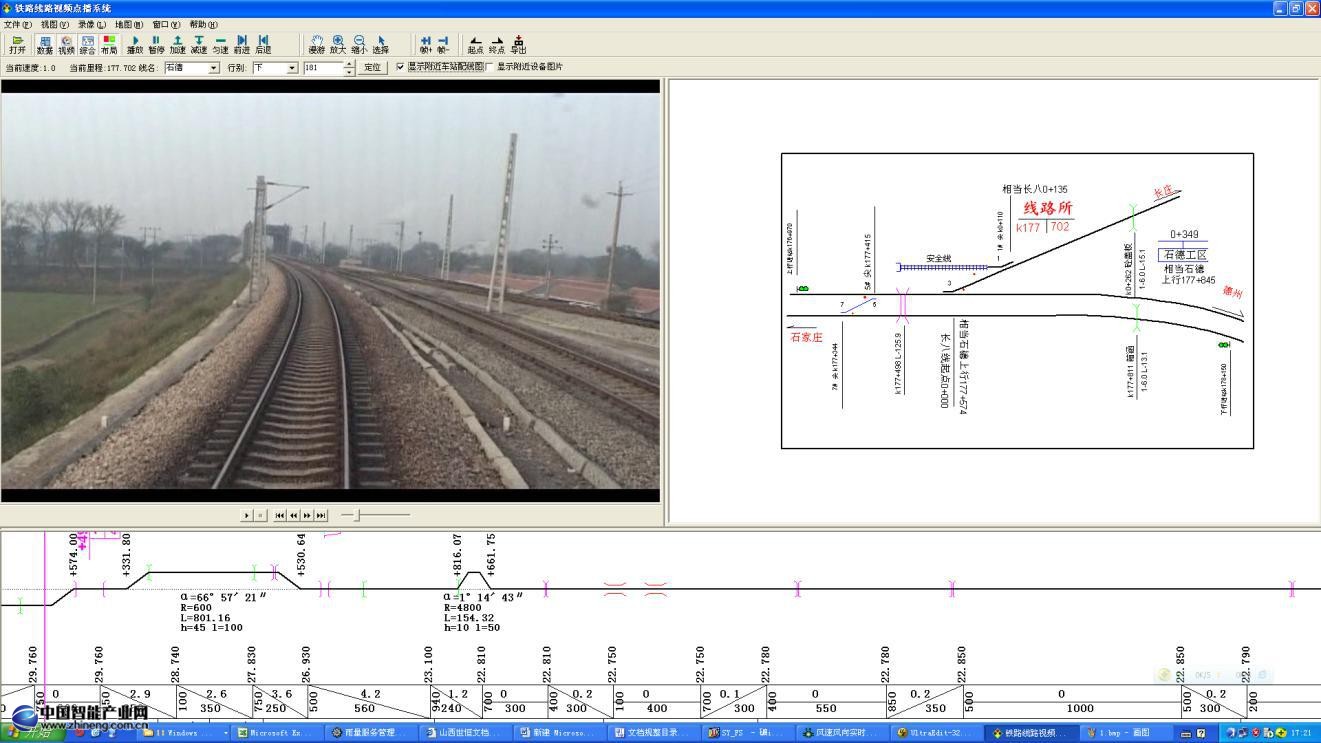This screenshot has height=743, width=1321.
Task: Enable 显示附近设备图片 checkbox
Action: coord(489,67)
